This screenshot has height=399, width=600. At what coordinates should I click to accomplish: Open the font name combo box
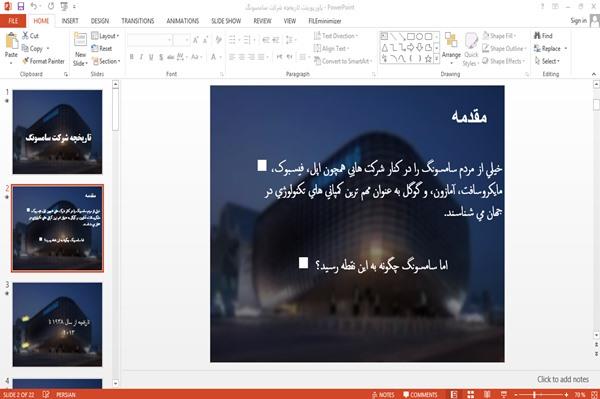149,40
